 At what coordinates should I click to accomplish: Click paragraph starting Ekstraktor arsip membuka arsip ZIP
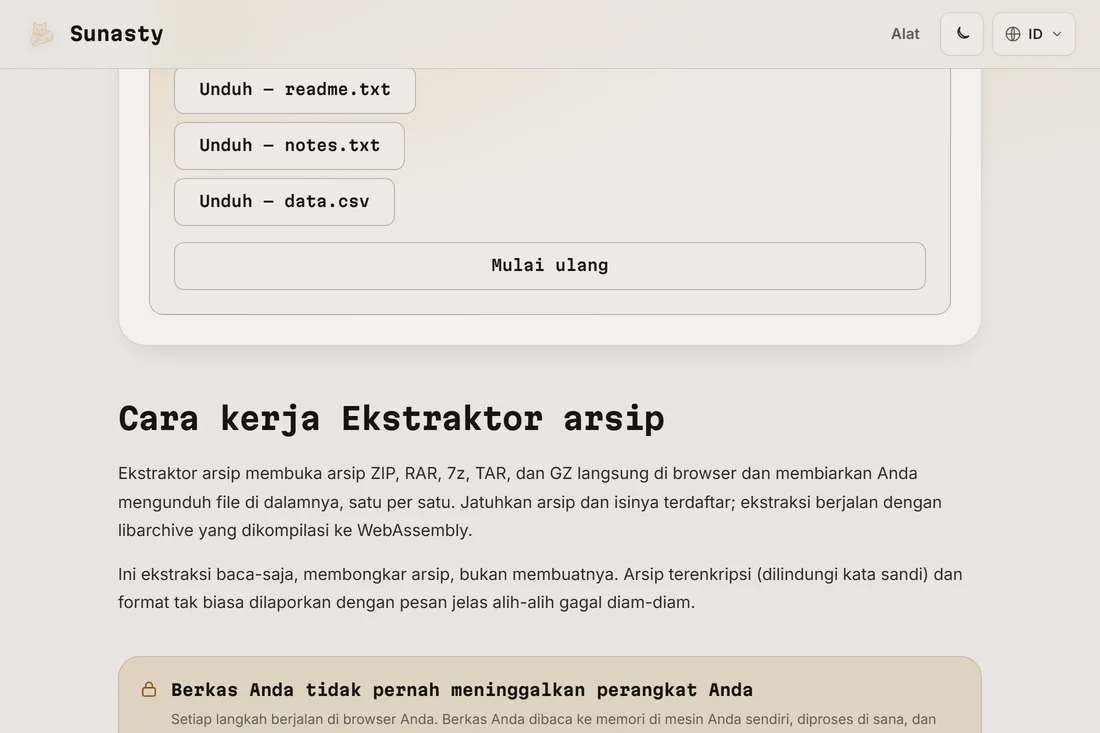click(x=530, y=502)
